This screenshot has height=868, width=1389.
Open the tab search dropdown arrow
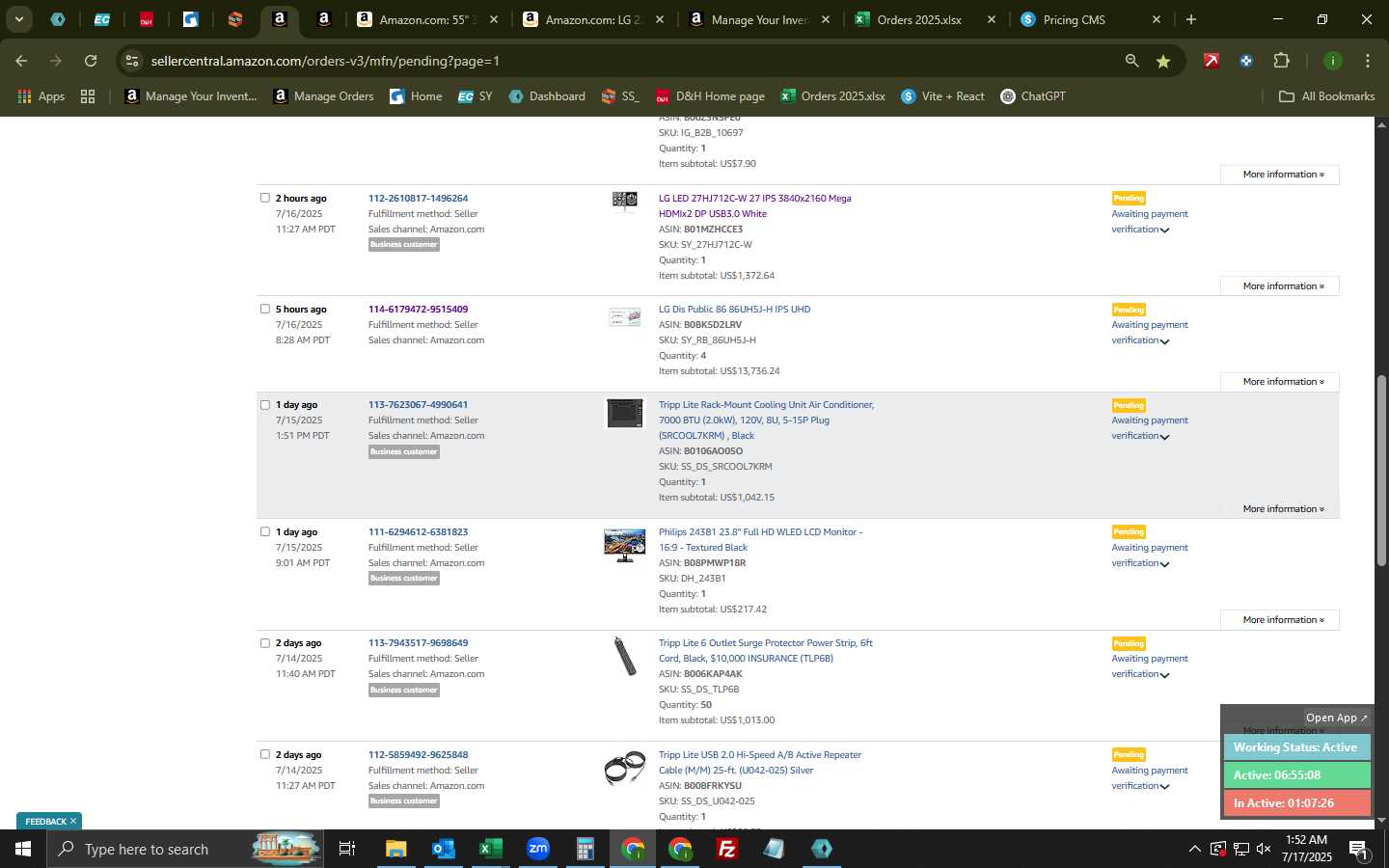(x=18, y=19)
